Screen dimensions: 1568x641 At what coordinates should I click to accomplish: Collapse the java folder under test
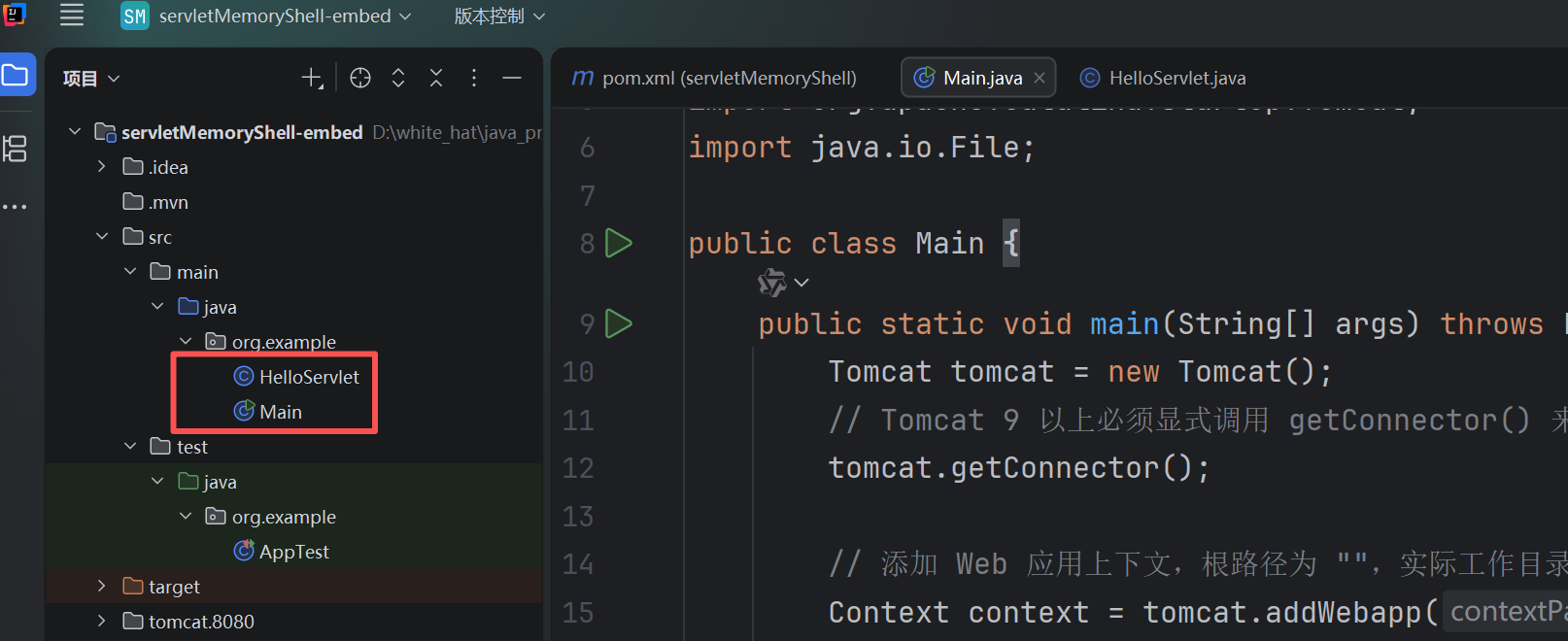click(157, 482)
